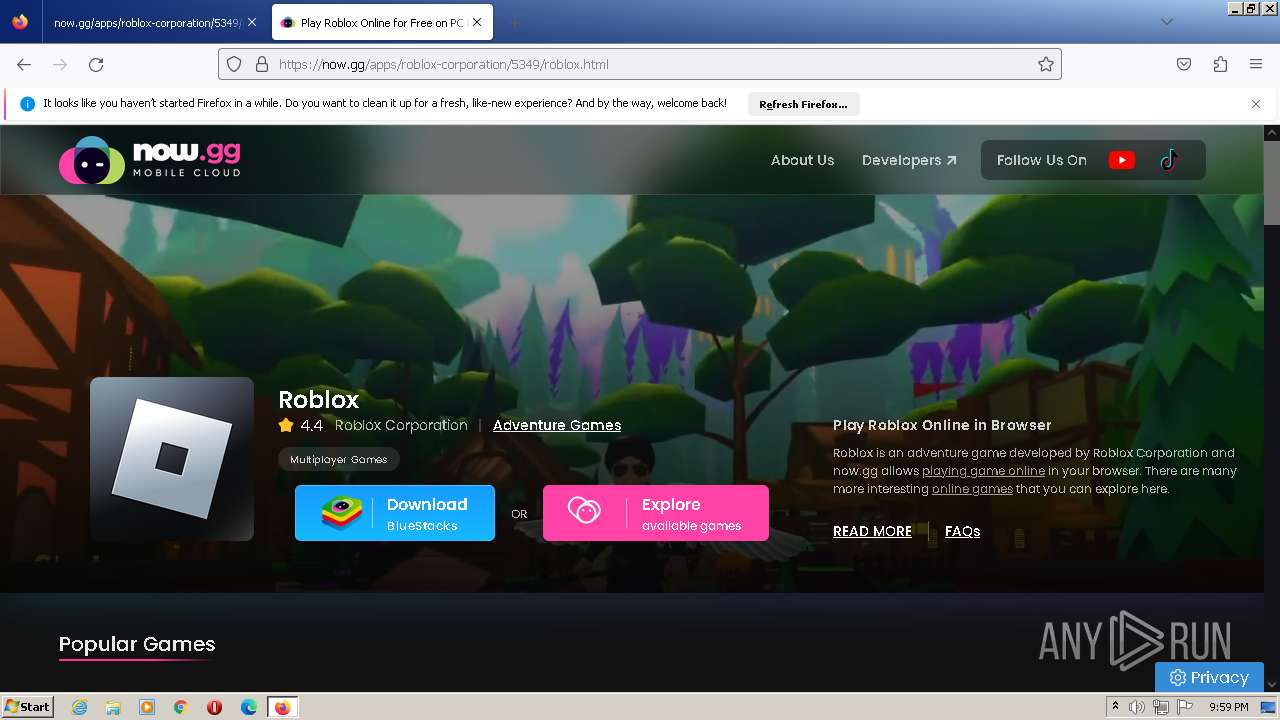
Task: Click the 4.4 star rating
Action: [x=301, y=425]
